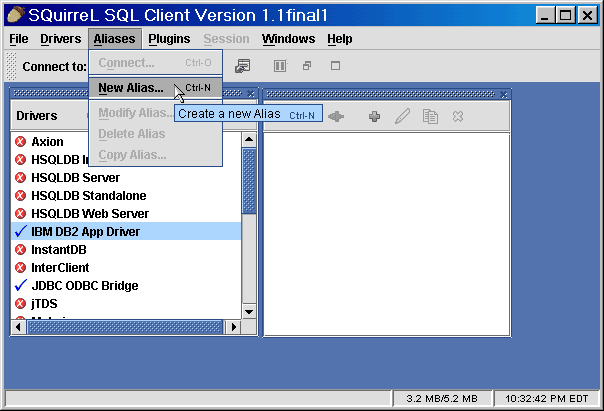Click the driver list scroll up arrow

pos(249,139)
